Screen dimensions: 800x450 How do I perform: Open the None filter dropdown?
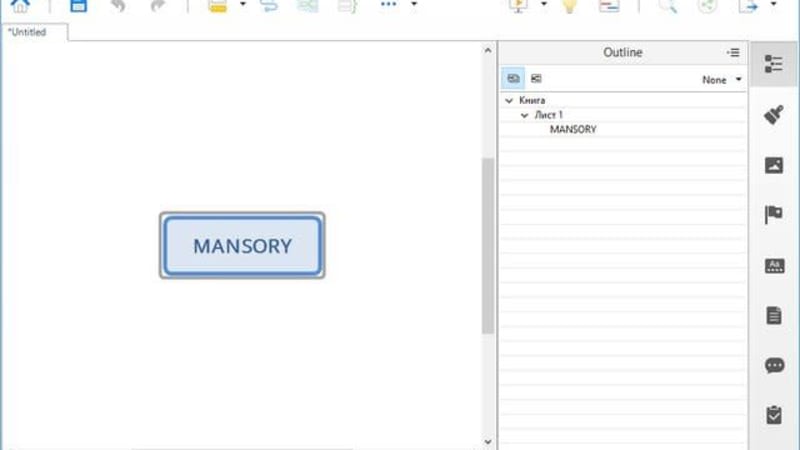point(722,80)
